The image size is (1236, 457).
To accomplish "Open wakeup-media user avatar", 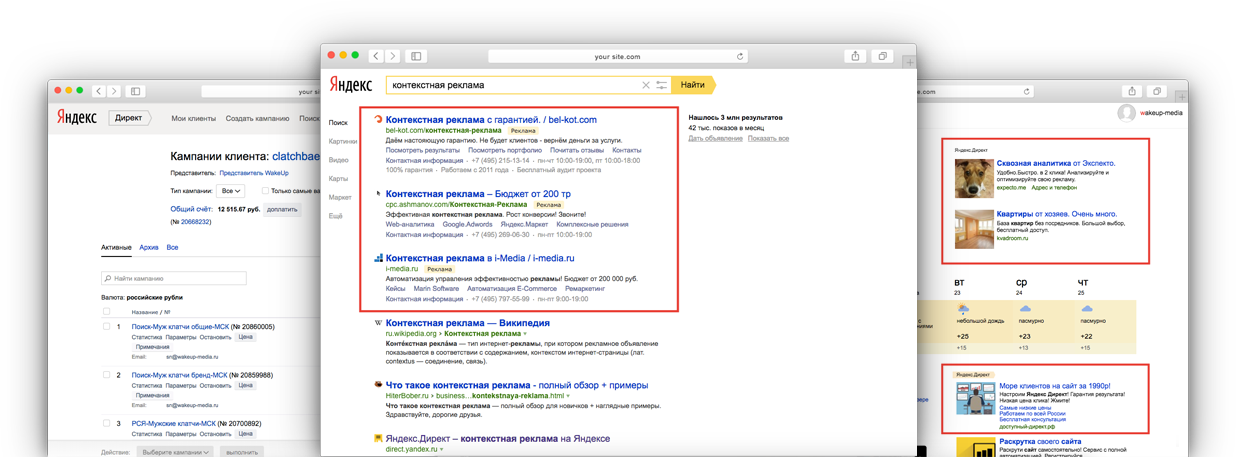I will click(1128, 113).
